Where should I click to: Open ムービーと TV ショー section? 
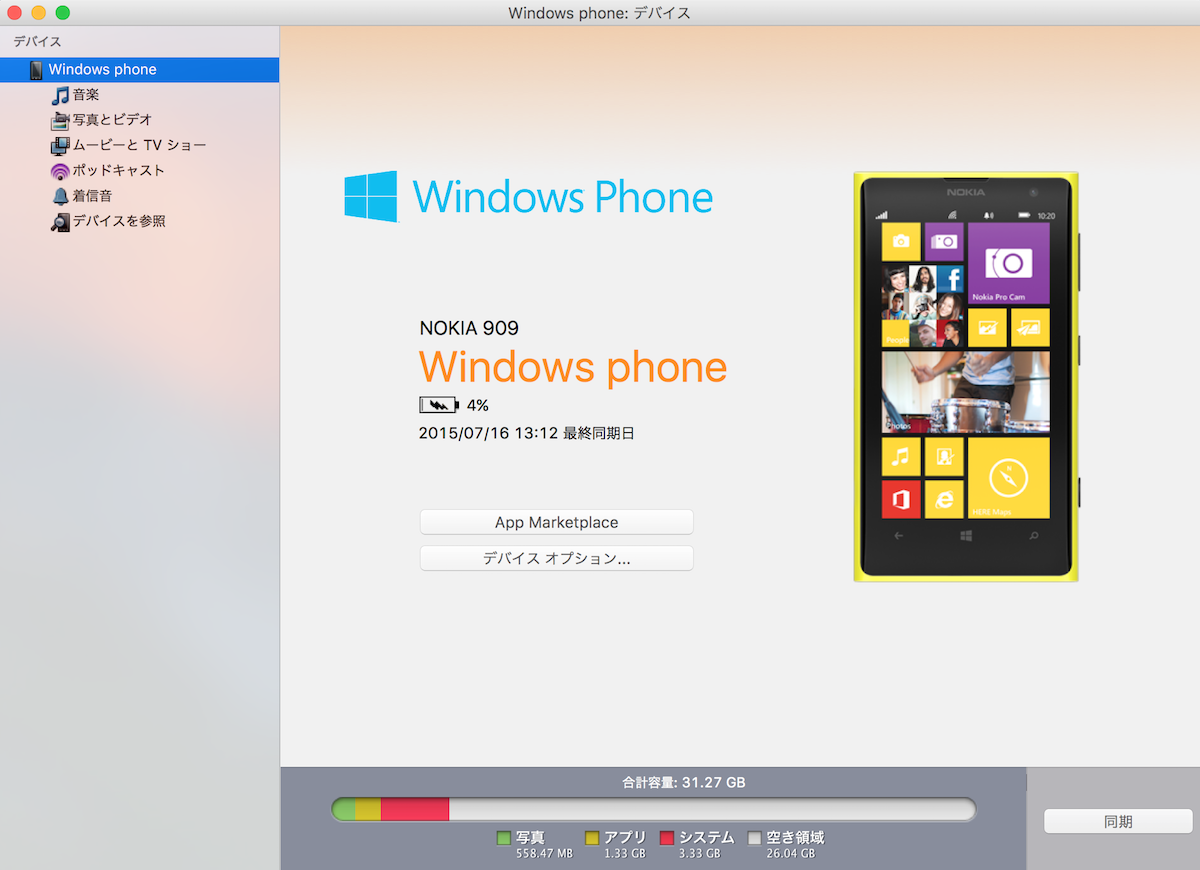[x=139, y=146]
